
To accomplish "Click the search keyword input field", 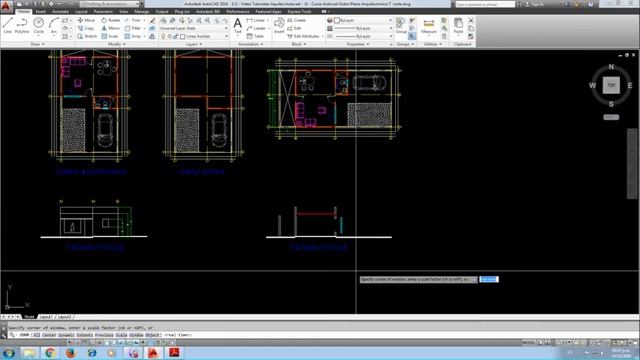I will coord(485,4).
